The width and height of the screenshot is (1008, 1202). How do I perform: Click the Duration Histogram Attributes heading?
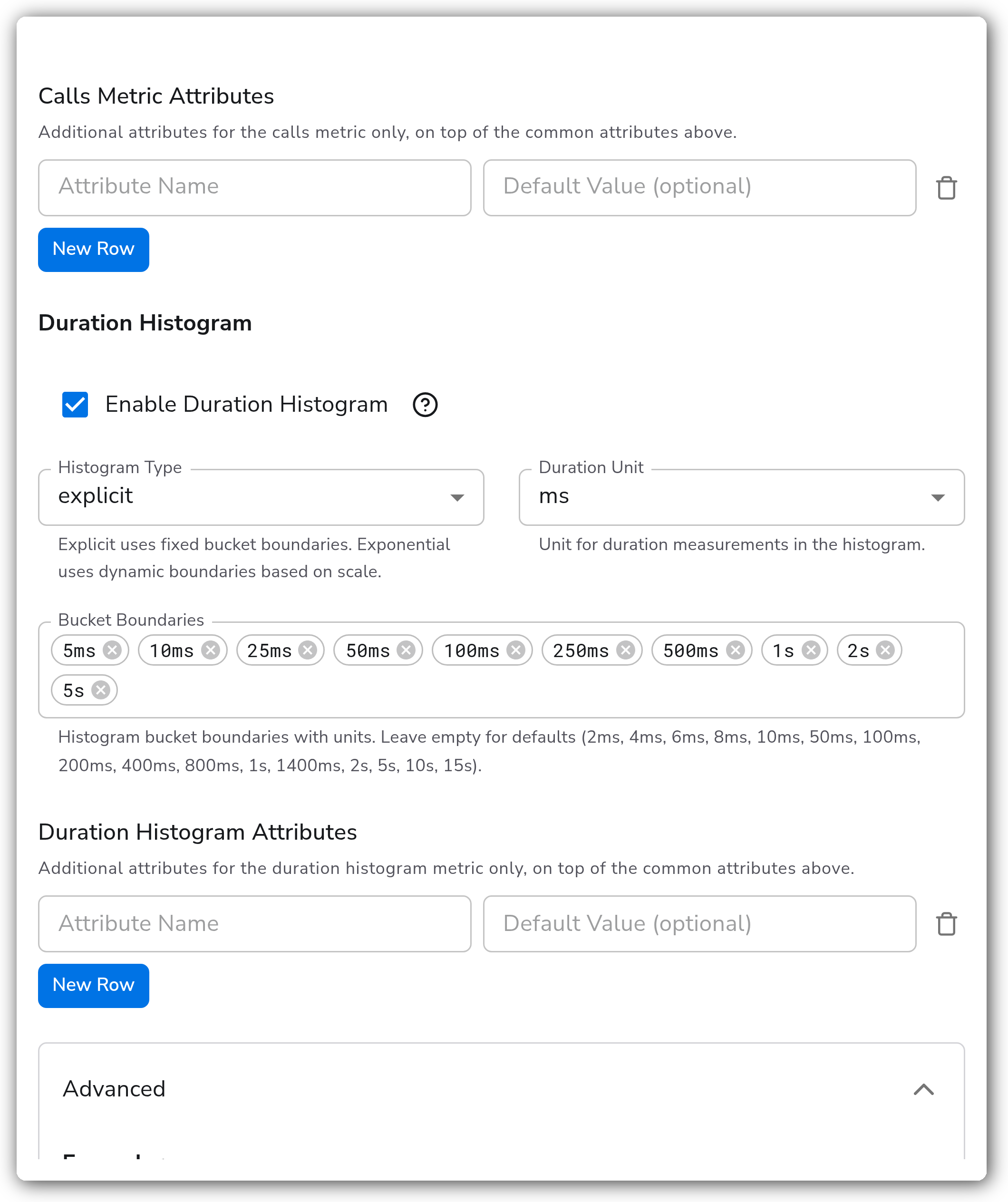tap(197, 832)
